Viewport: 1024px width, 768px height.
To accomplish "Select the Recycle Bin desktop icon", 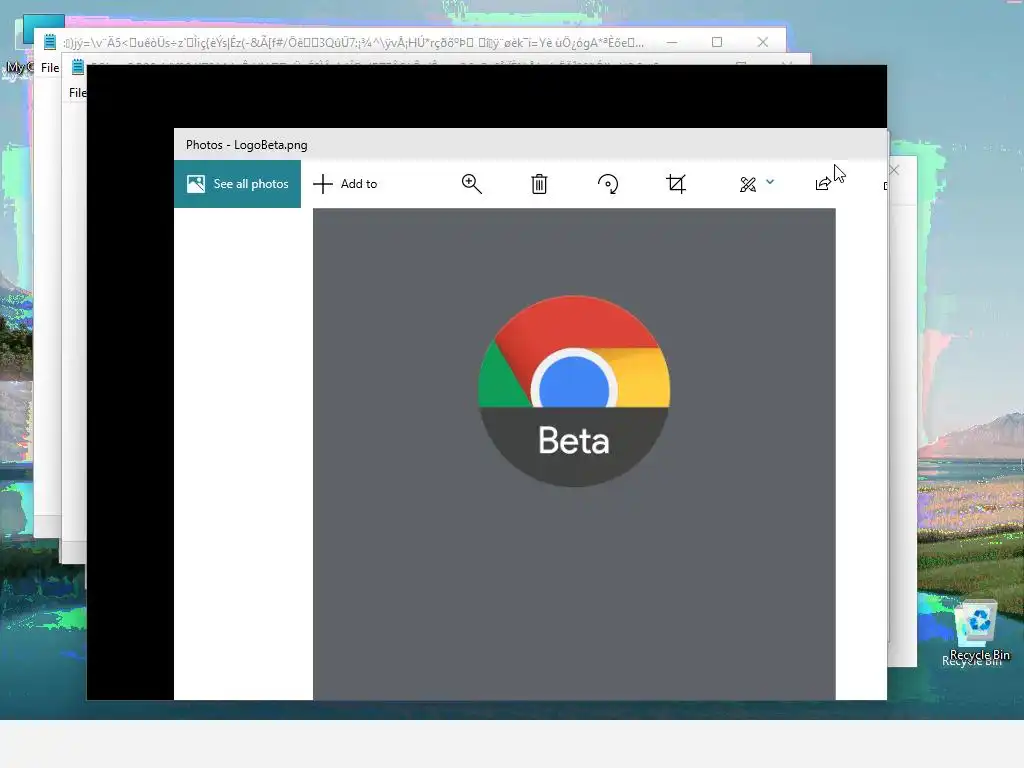I will 976,632.
